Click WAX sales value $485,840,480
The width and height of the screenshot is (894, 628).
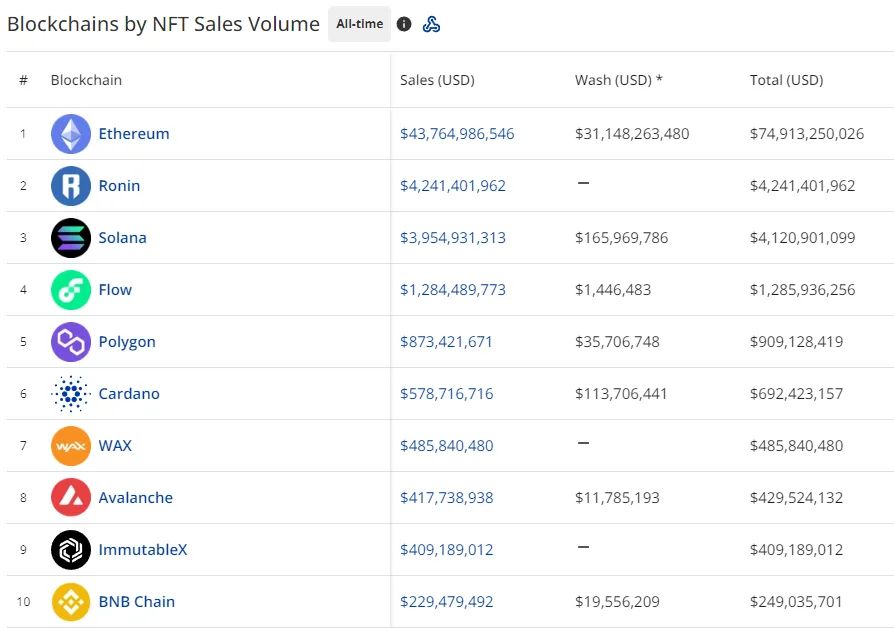pos(446,445)
